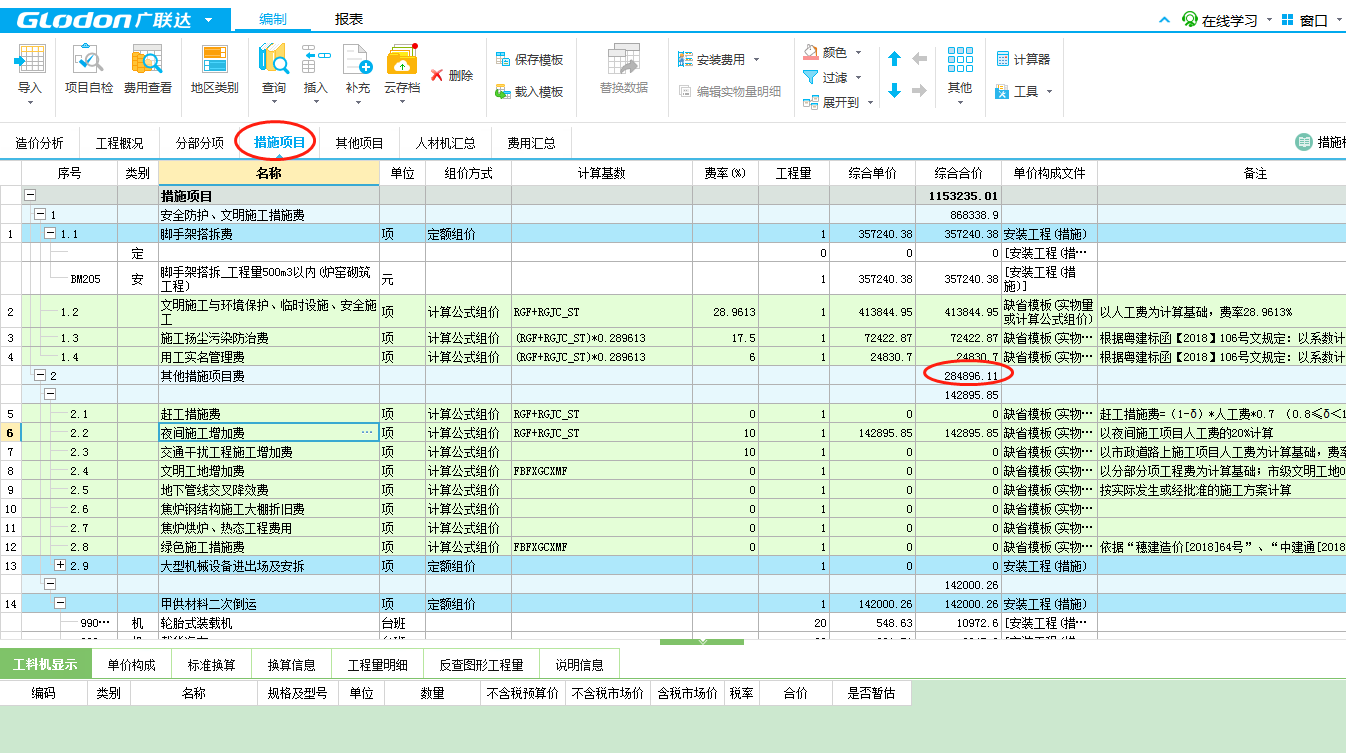
Task: Select 地区类别 region category tool
Action: click(x=214, y=70)
